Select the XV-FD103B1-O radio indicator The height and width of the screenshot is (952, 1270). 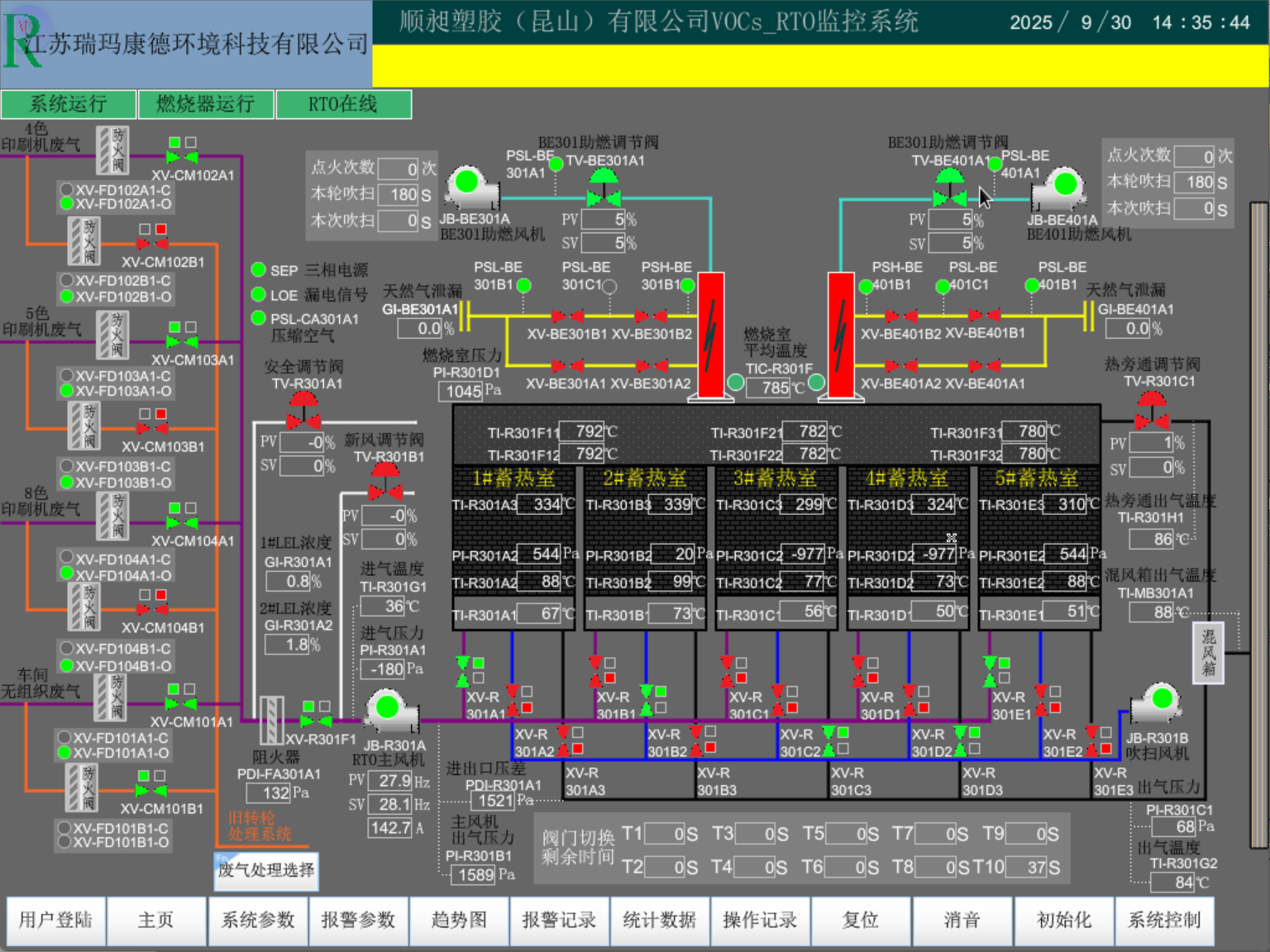[67, 483]
